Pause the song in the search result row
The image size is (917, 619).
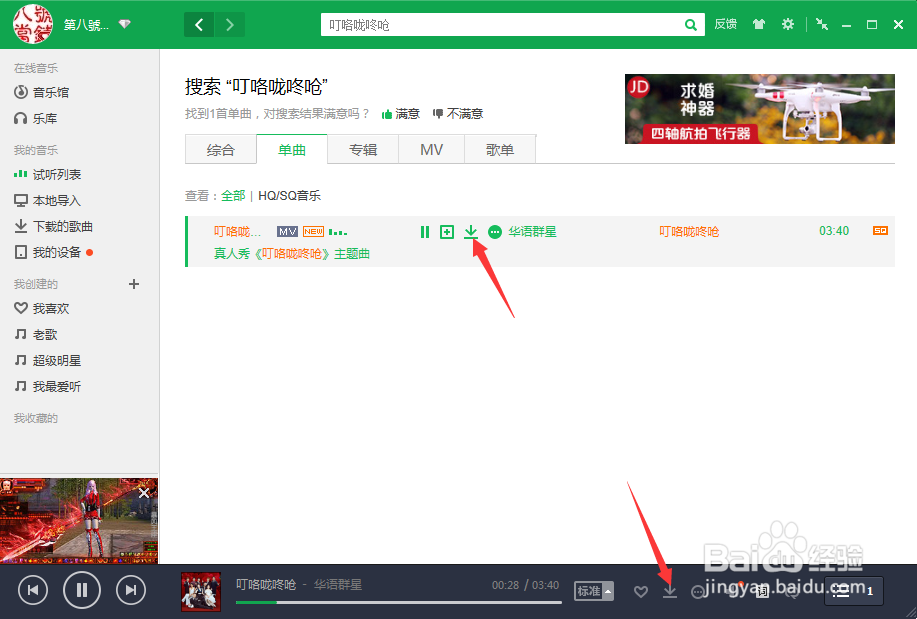425,232
